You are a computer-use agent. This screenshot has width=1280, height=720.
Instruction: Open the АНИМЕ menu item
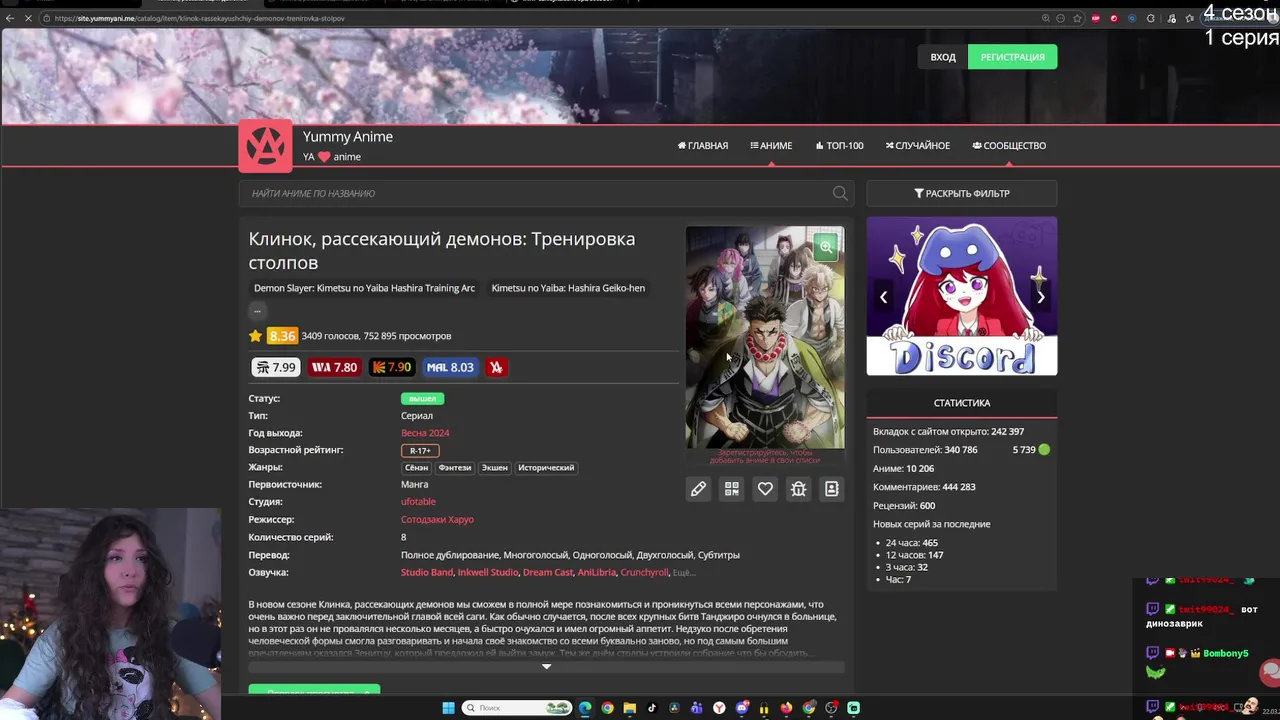tap(771, 145)
